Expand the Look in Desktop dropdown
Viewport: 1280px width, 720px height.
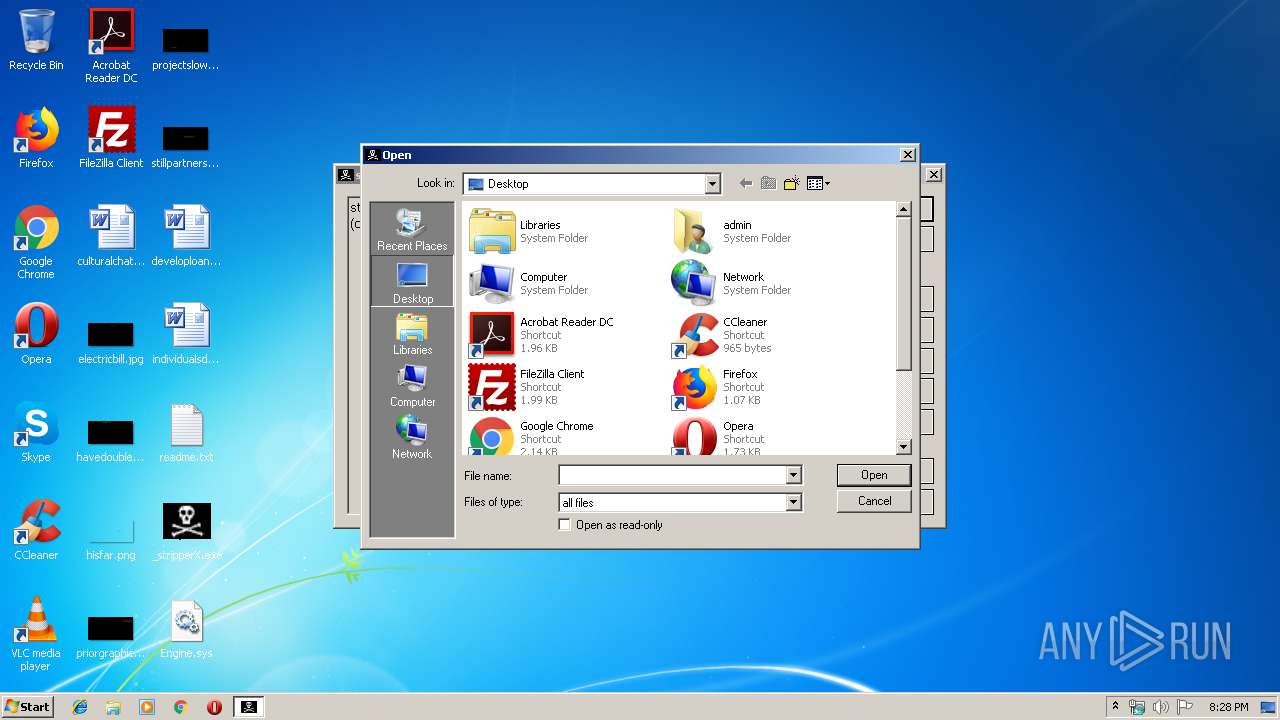[712, 184]
